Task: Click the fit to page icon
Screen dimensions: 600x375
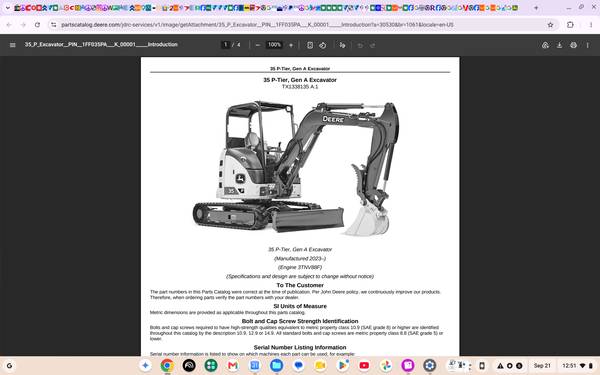Action: 310,45
